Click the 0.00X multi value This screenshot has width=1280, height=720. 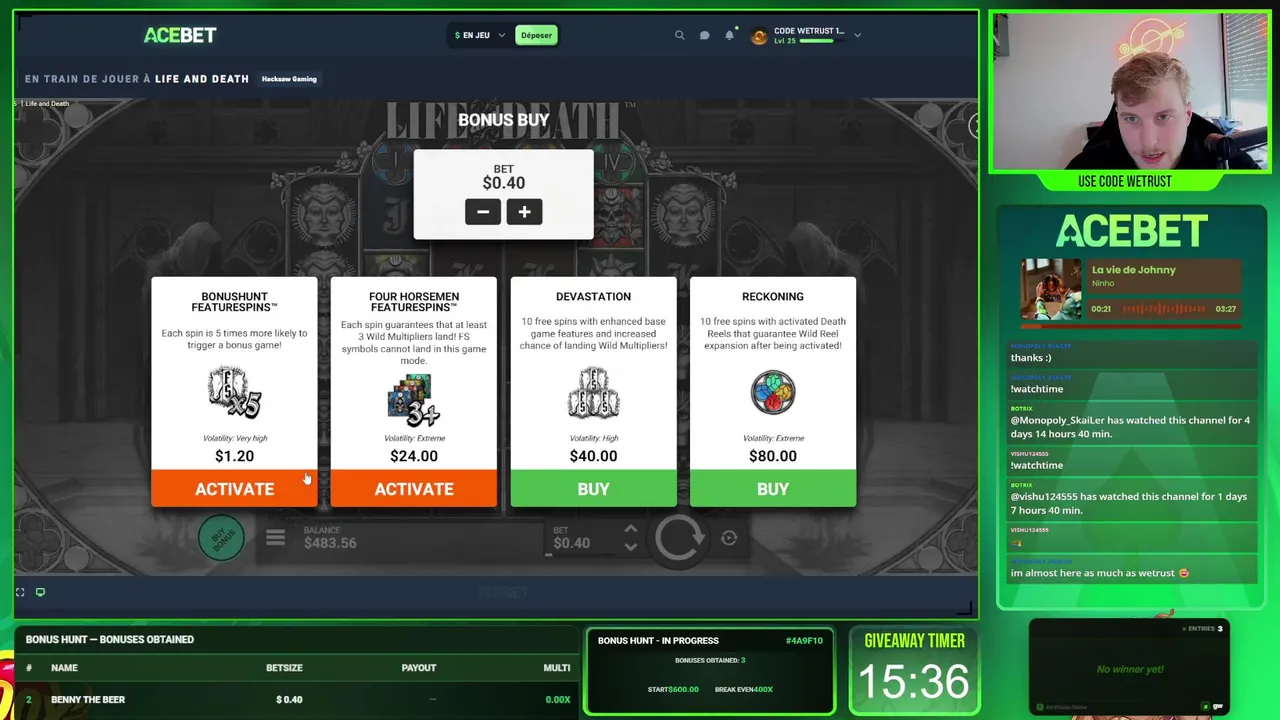click(557, 700)
